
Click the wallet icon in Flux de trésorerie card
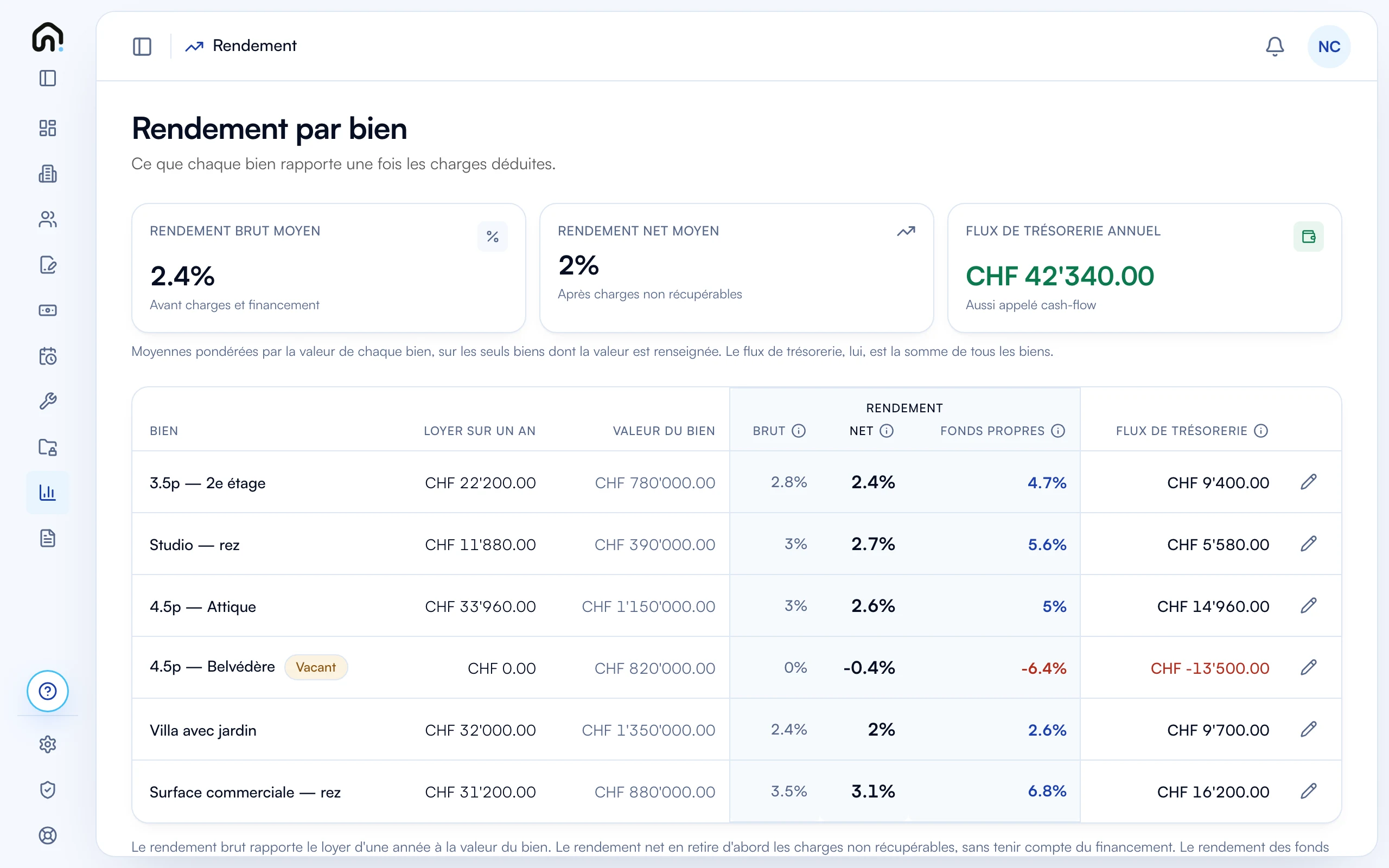(1309, 237)
